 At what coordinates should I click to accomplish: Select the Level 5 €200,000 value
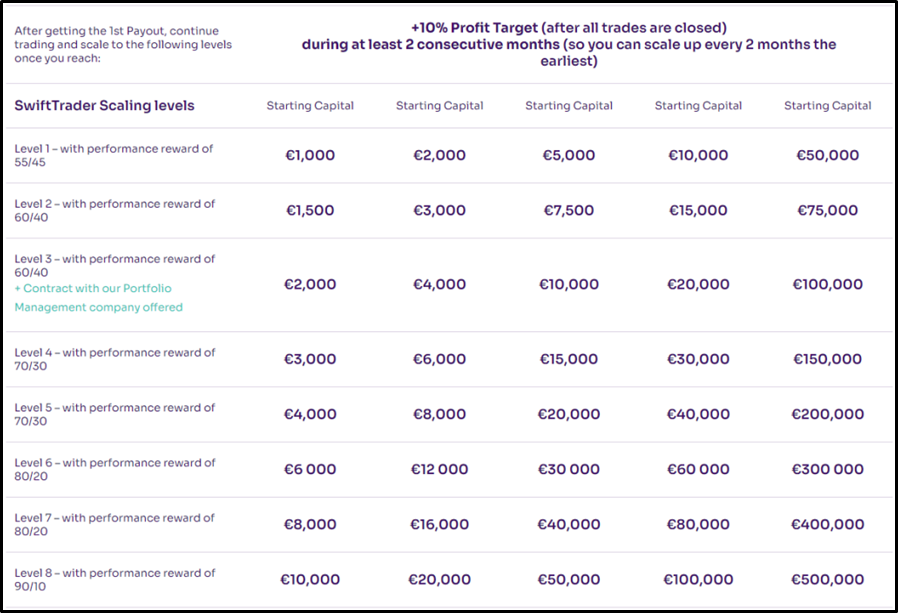pos(828,414)
